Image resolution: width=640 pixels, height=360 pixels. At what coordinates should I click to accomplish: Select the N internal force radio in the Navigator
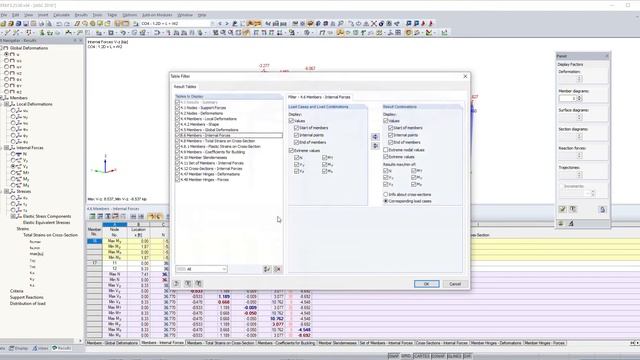click(13, 154)
